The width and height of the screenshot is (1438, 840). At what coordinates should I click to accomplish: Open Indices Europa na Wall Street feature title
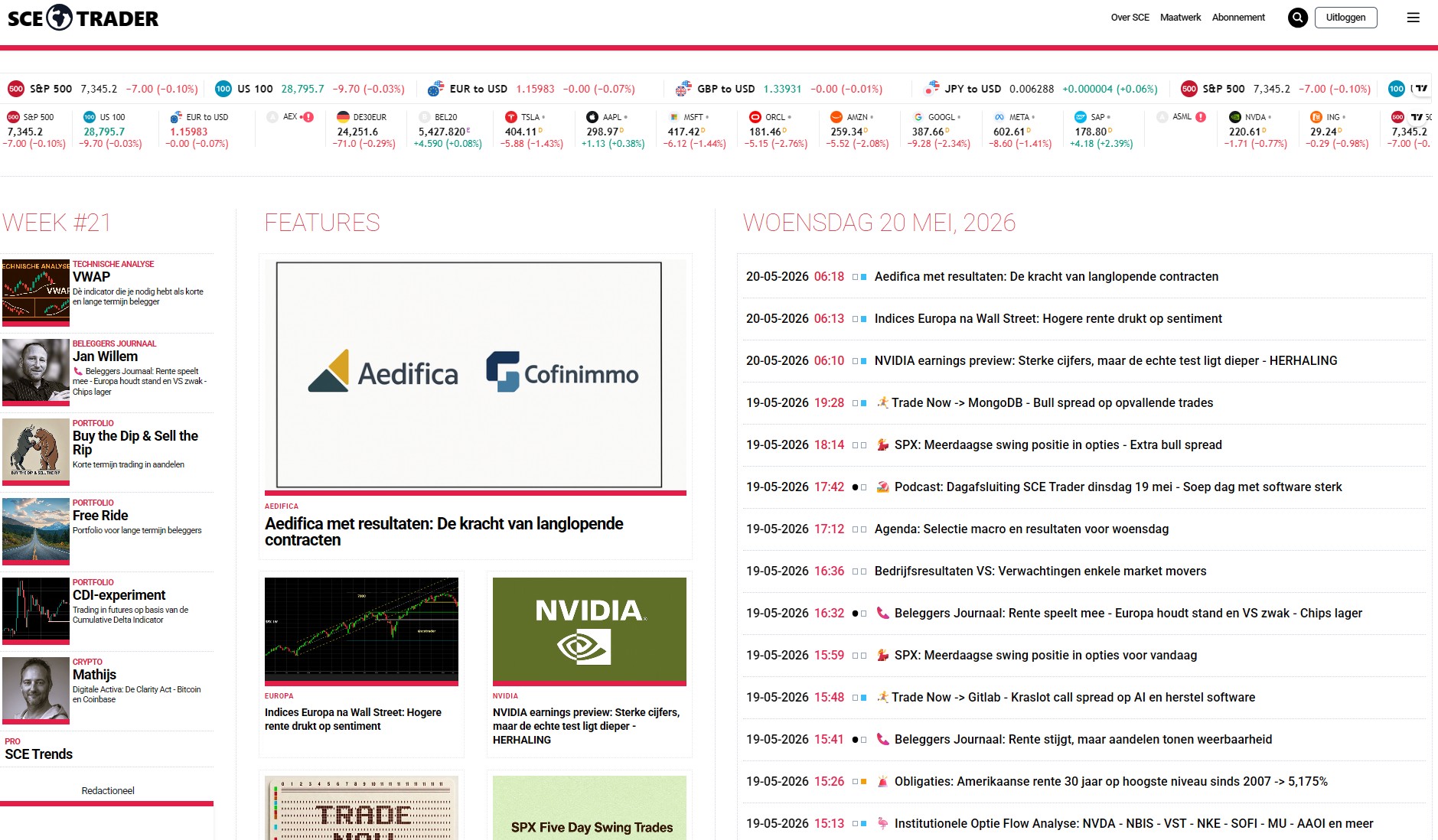[353, 719]
